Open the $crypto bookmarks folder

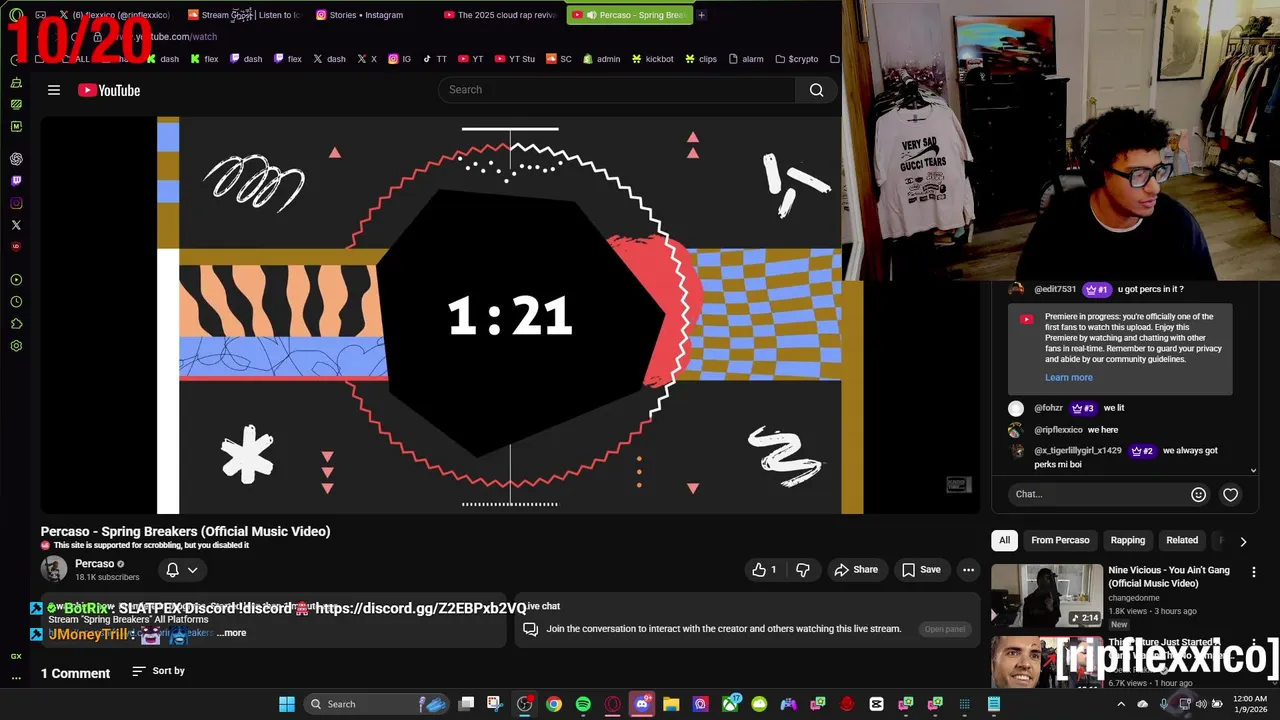pos(796,59)
